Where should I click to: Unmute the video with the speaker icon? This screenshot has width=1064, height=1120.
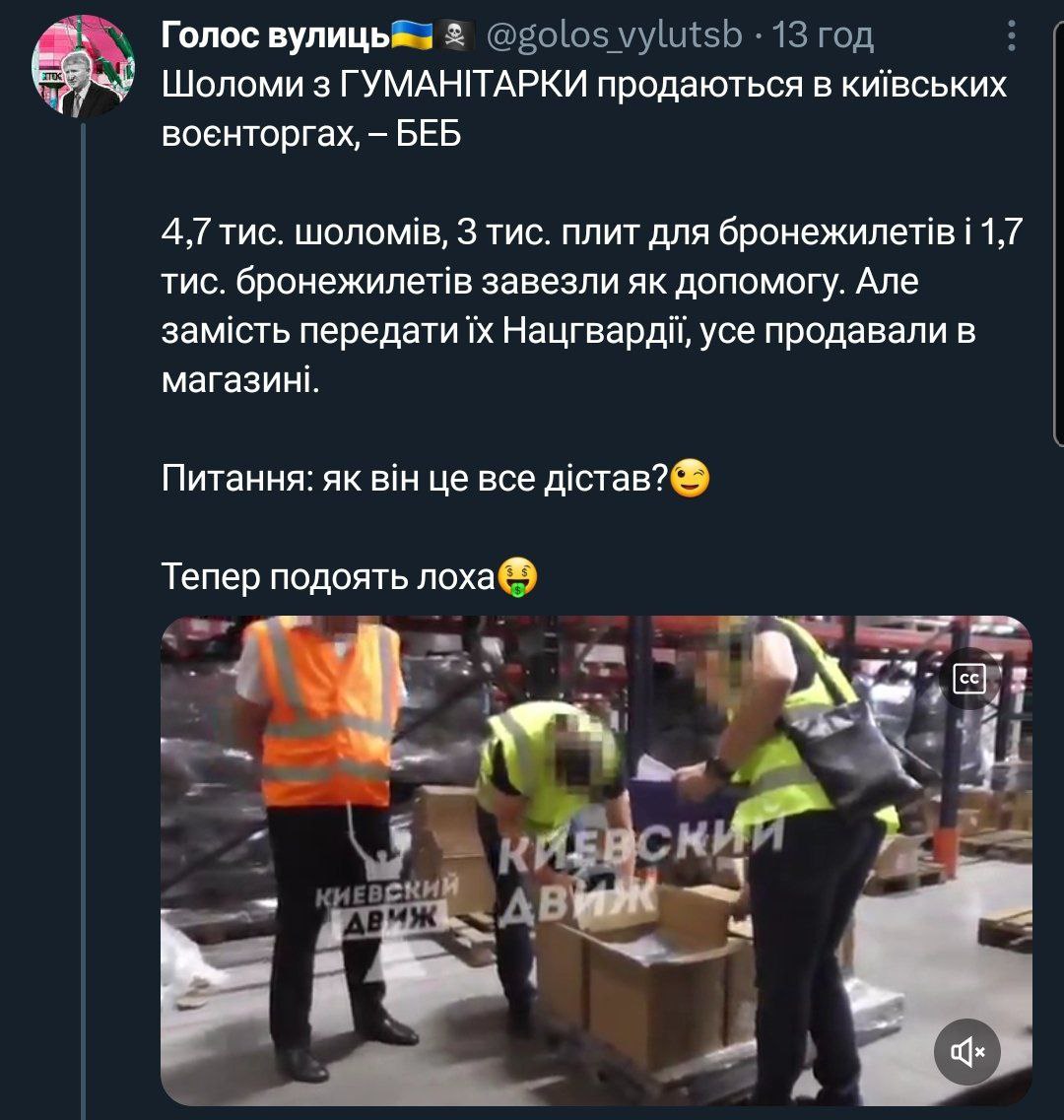(966, 1051)
